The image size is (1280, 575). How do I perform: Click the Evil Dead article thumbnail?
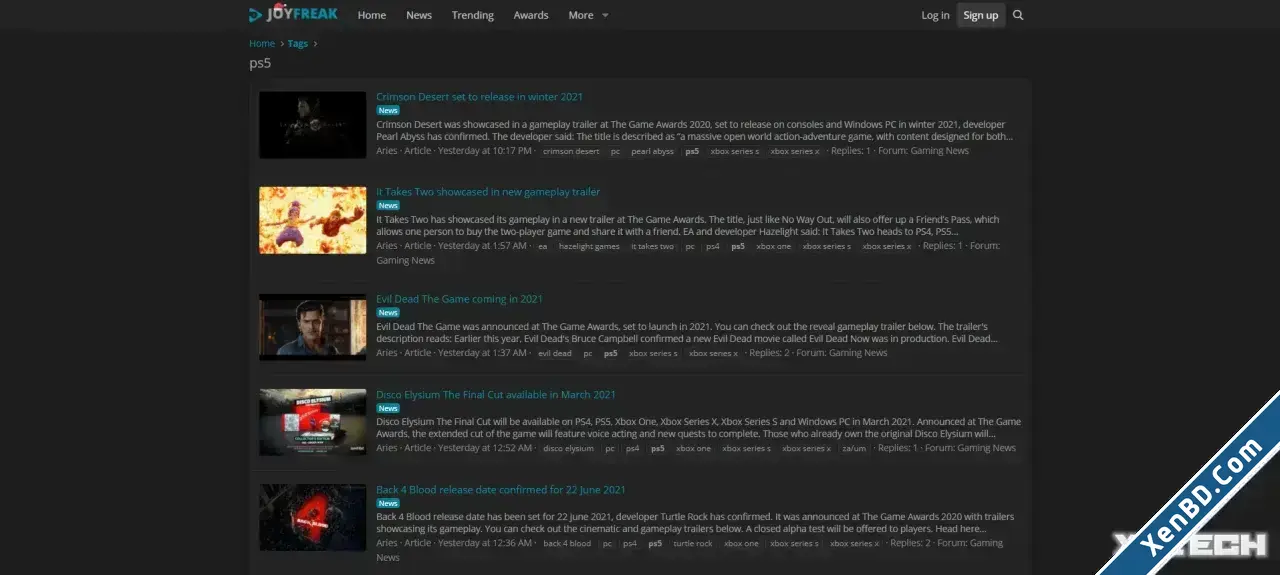pyautogui.click(x=313, y=327)
